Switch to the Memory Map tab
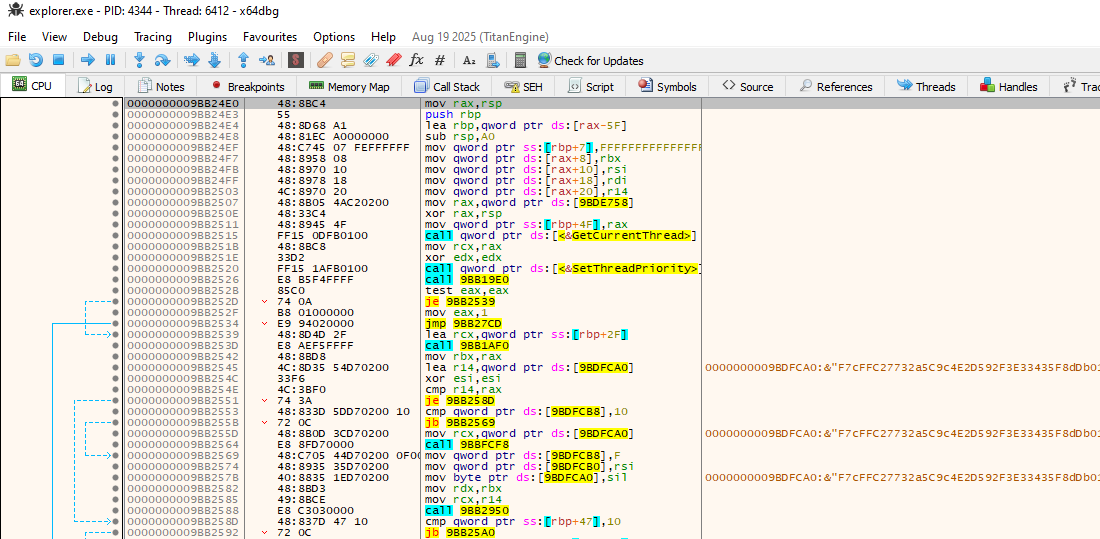Image resolution: width=1100 pixels, height=539 pixels. coord(349,86)
